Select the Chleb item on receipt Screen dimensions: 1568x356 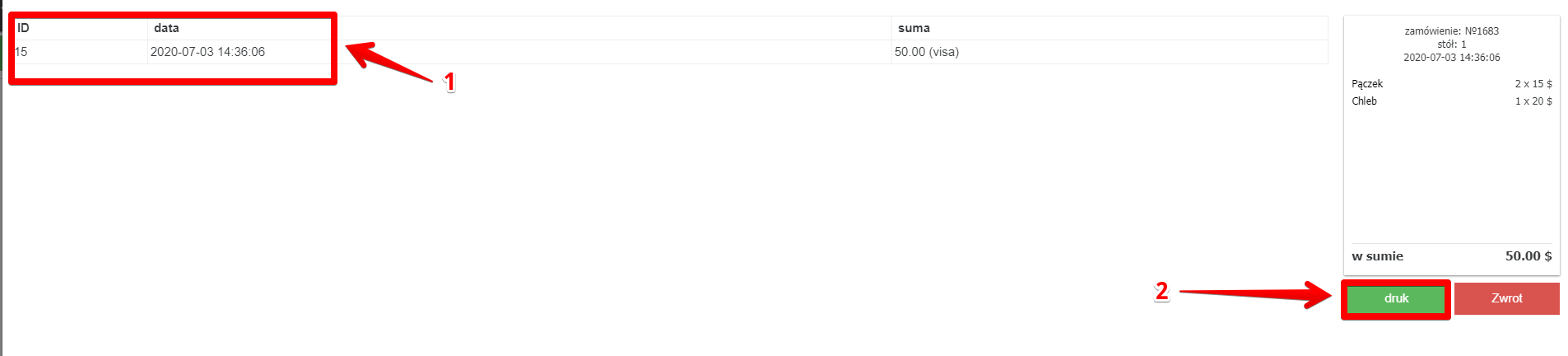pos(1364,101)
